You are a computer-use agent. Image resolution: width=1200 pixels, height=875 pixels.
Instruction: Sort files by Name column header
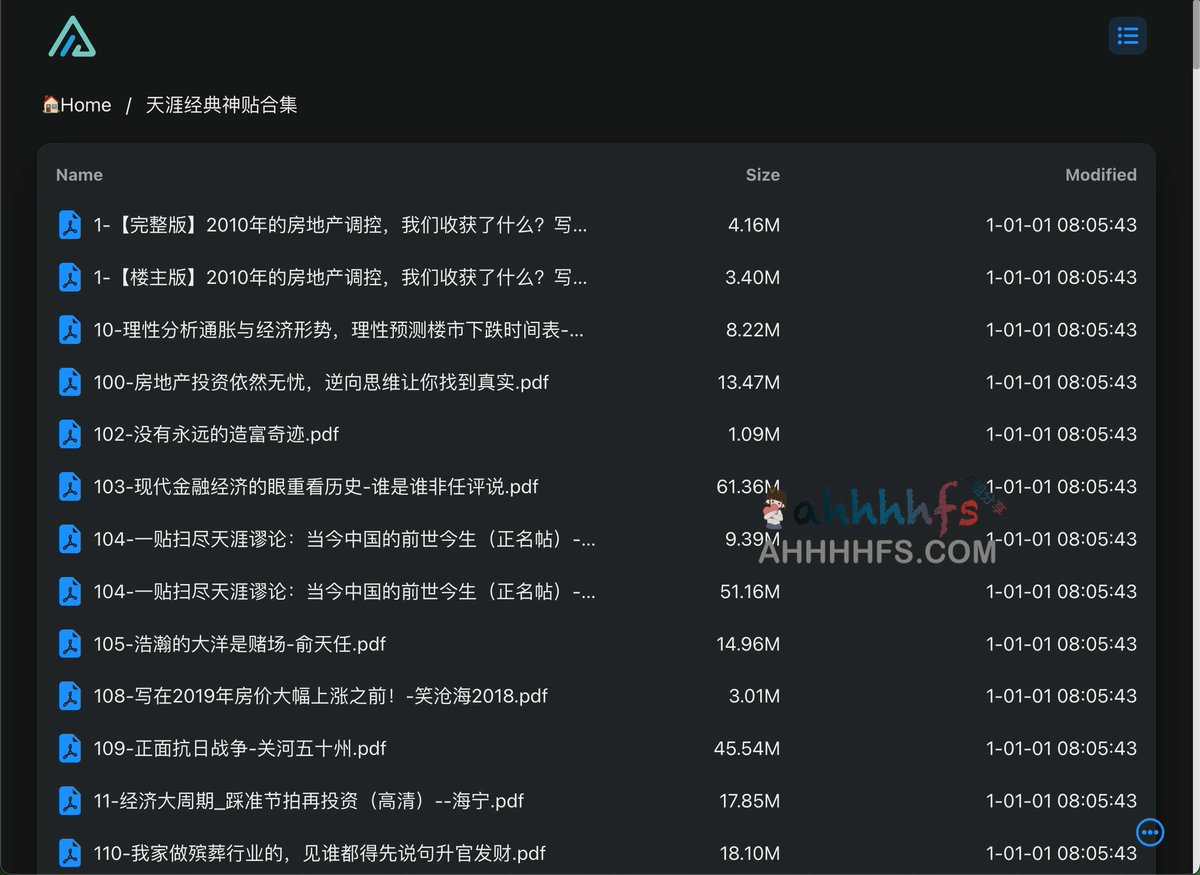click(79, 175)
